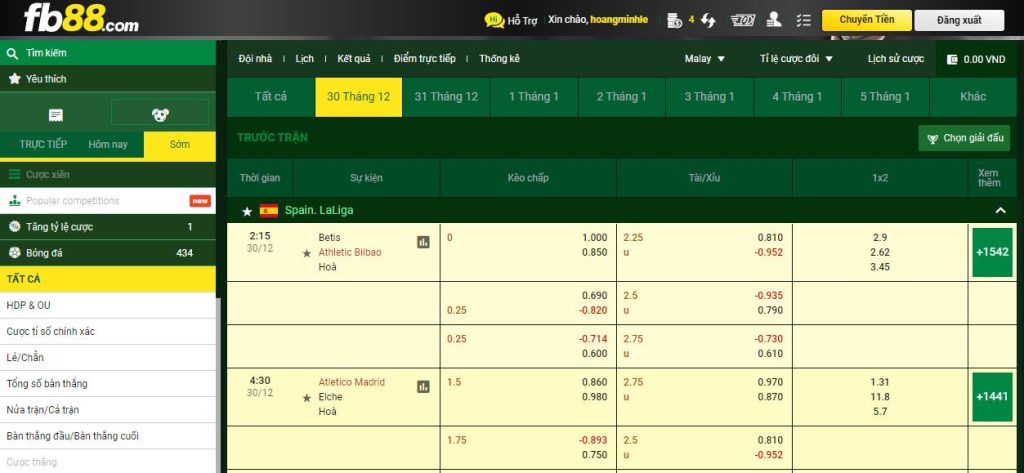
Task: Click the hoangminhle username
Action: click(x=619, y=20)
